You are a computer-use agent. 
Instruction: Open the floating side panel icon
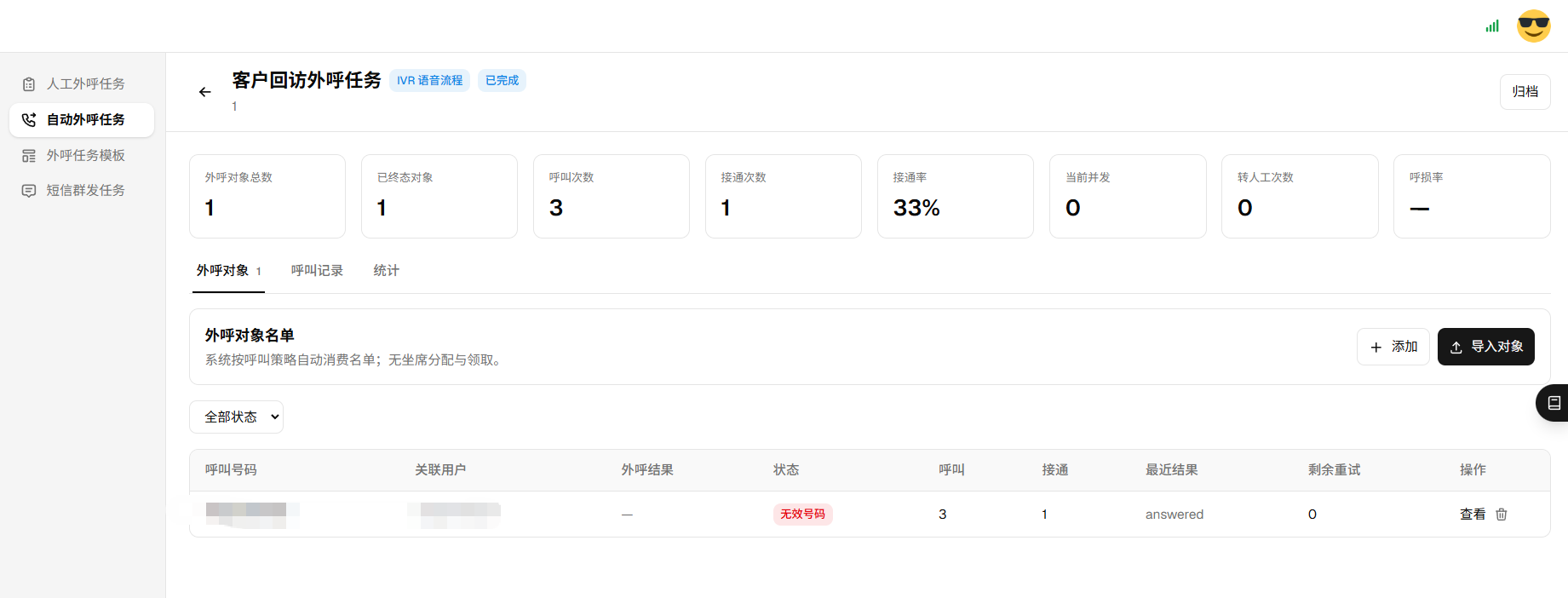(x=1554, y=403)
